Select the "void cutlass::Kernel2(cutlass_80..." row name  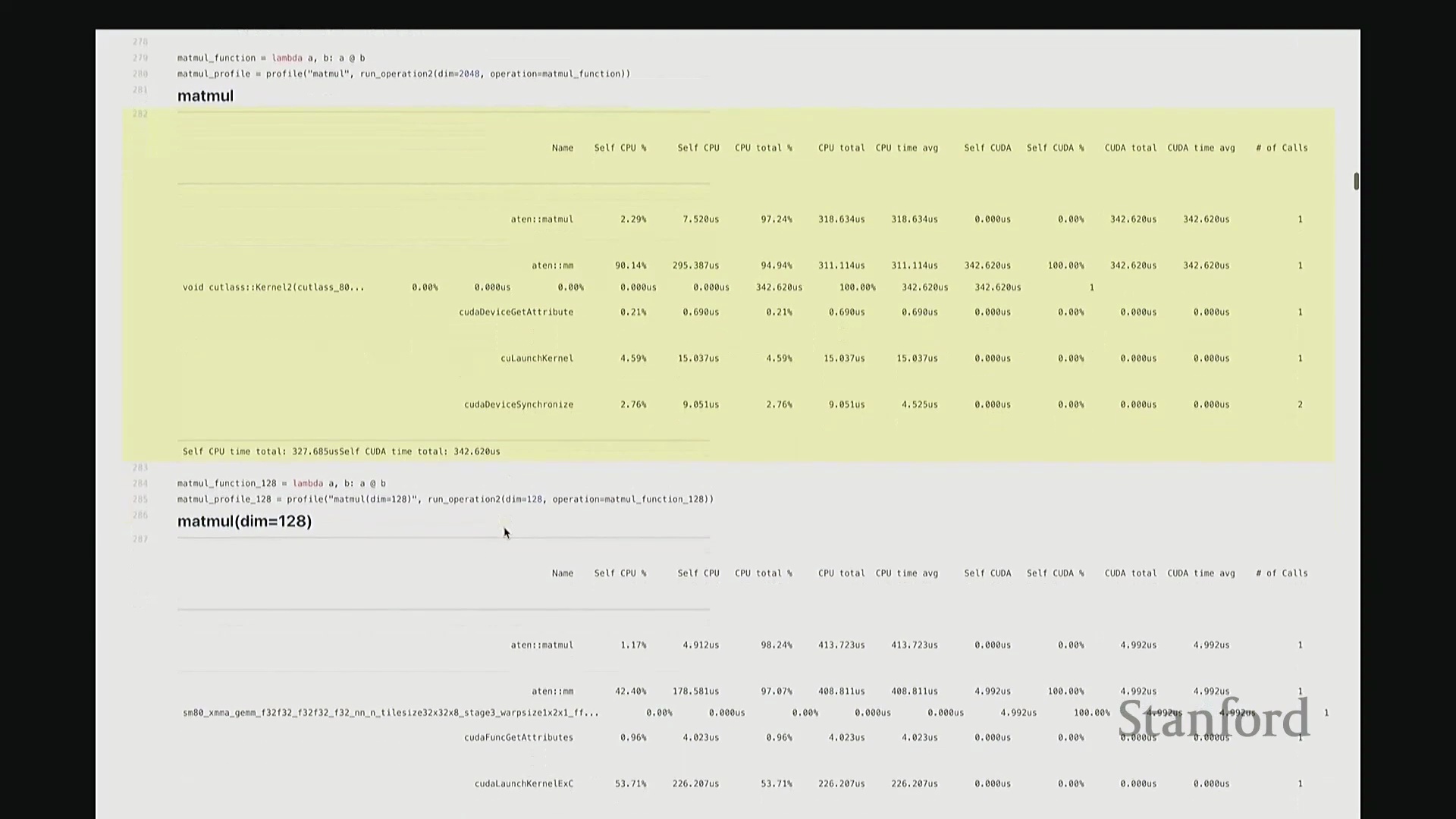(x=273, y=287)
